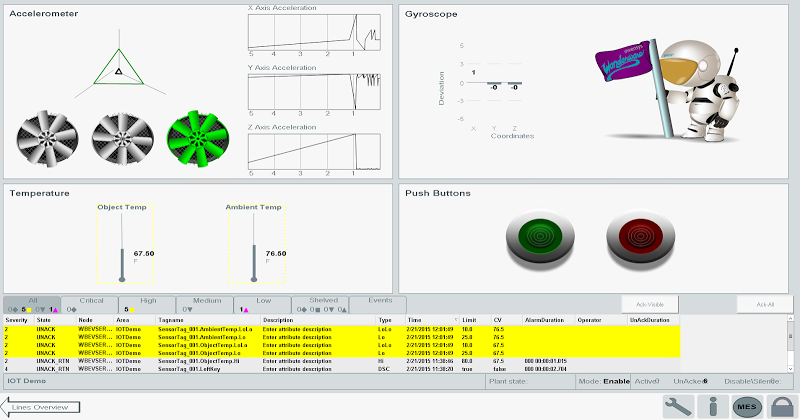This screenshot has width=800, height=420.
Task: Click alarm list scrollbar down arrow
Action: click(x=791, y=369)
